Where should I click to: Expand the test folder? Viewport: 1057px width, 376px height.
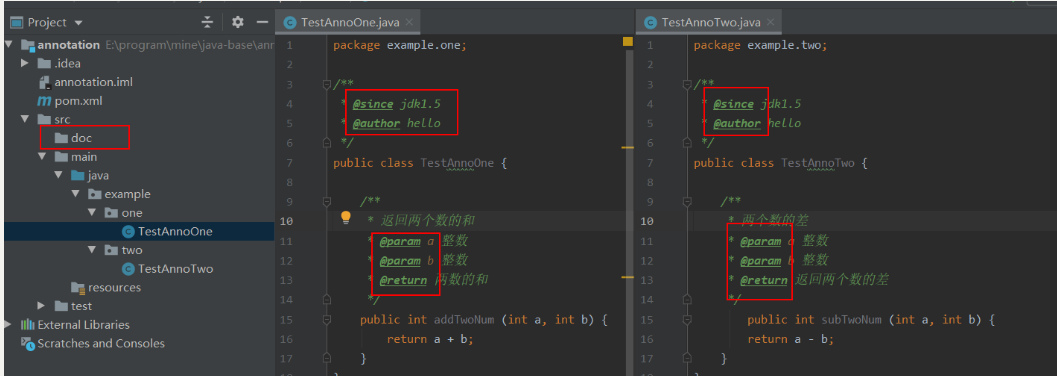[42, 306]
